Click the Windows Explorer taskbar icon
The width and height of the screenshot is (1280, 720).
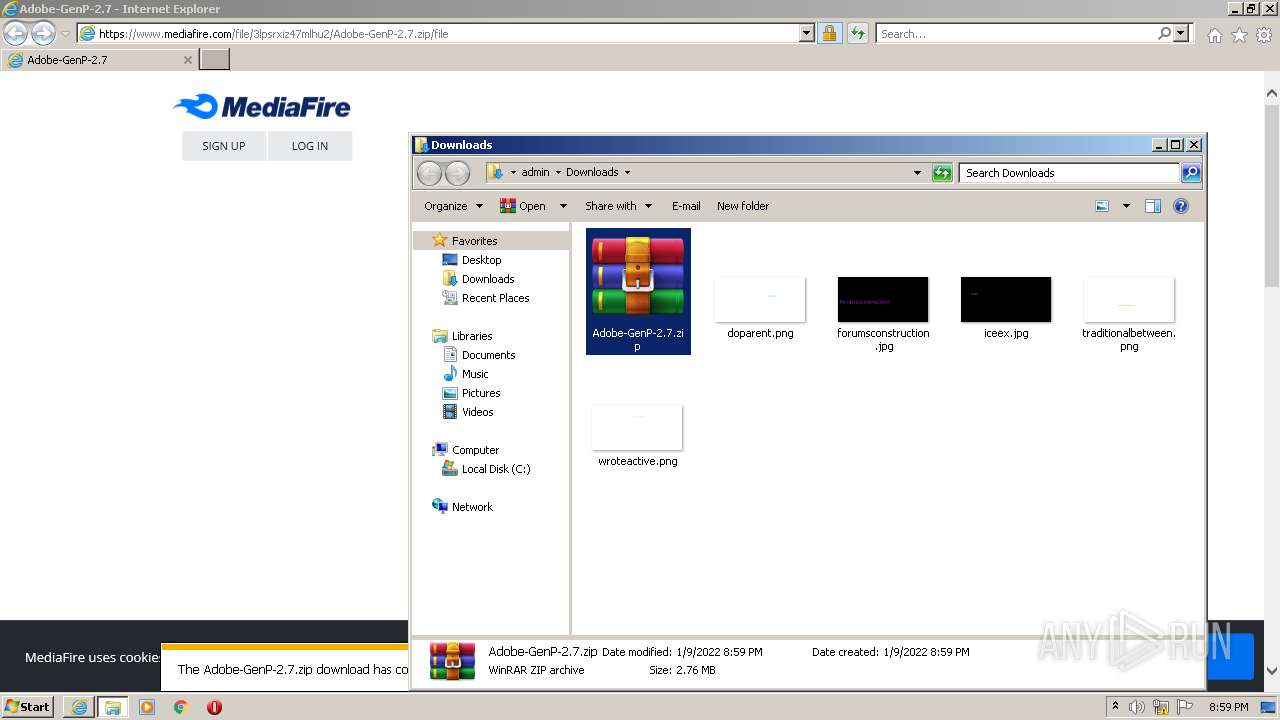click(113, 707)
